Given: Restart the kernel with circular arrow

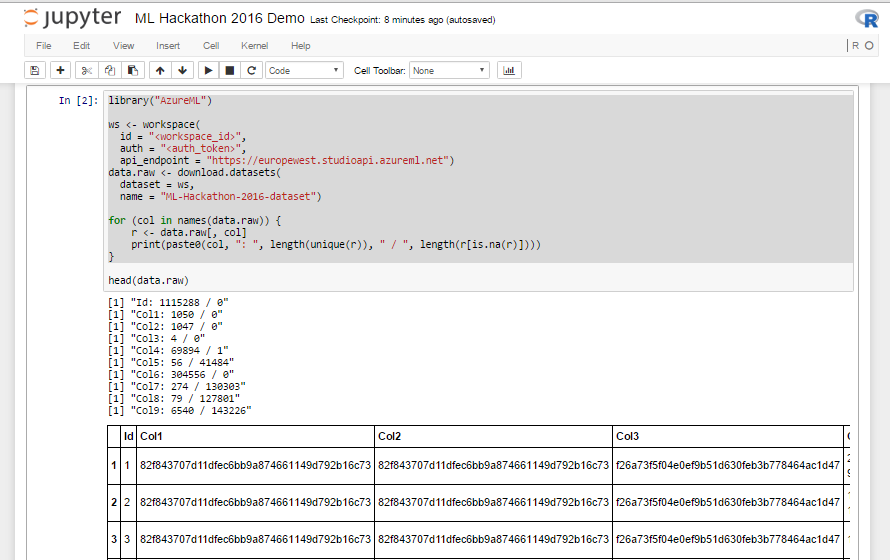Looking at the screenshot, I should click(x=251, y=70).
